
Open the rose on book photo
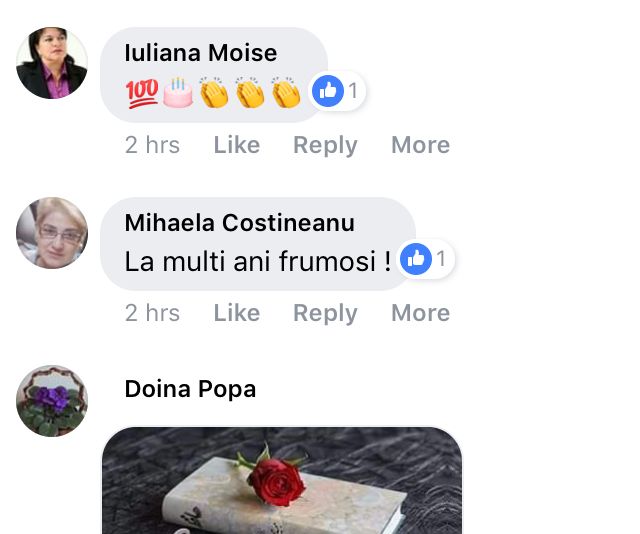click(x=282, y=481)
